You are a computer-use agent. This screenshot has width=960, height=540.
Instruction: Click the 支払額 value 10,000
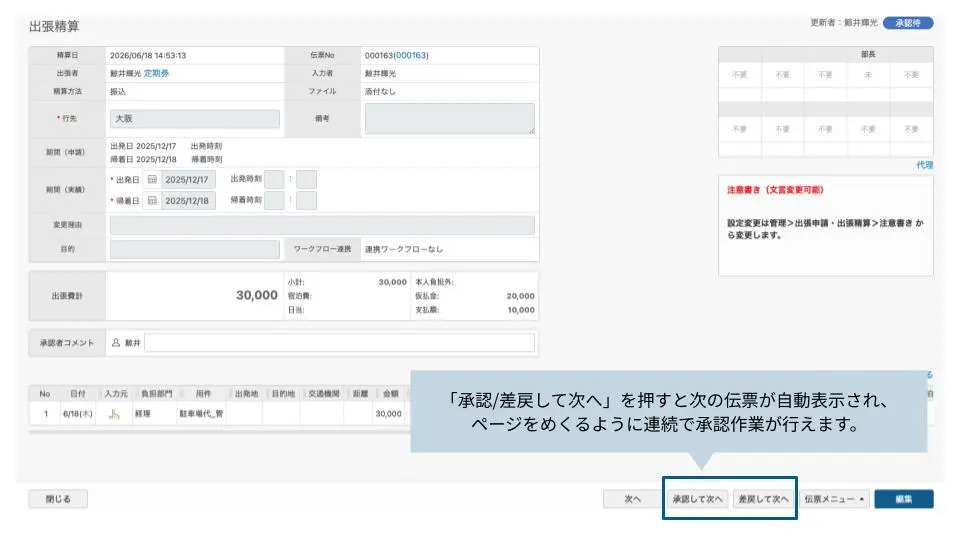click(x=521, y=310)
